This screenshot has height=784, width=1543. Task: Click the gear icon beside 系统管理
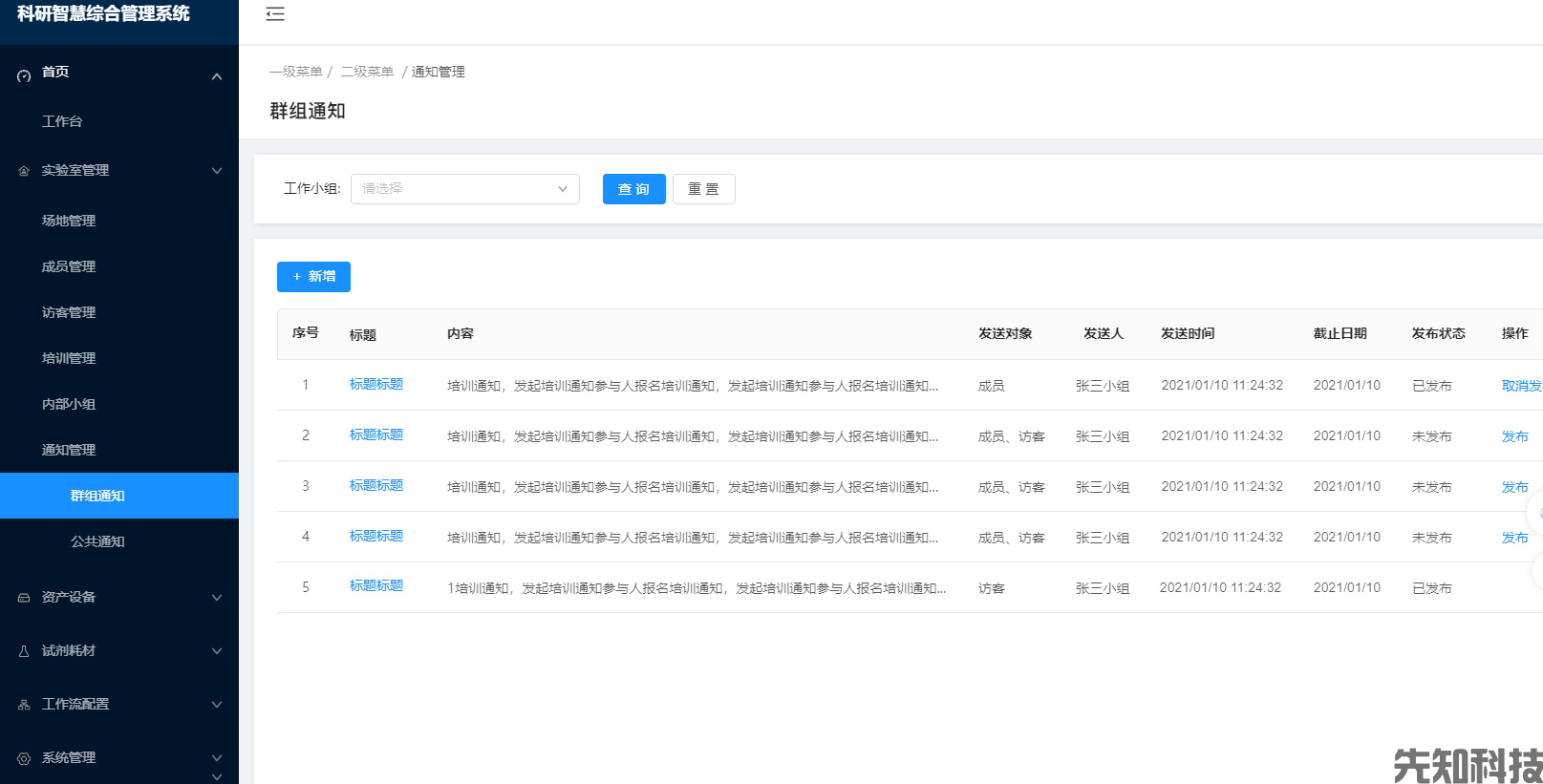(24, 758)
